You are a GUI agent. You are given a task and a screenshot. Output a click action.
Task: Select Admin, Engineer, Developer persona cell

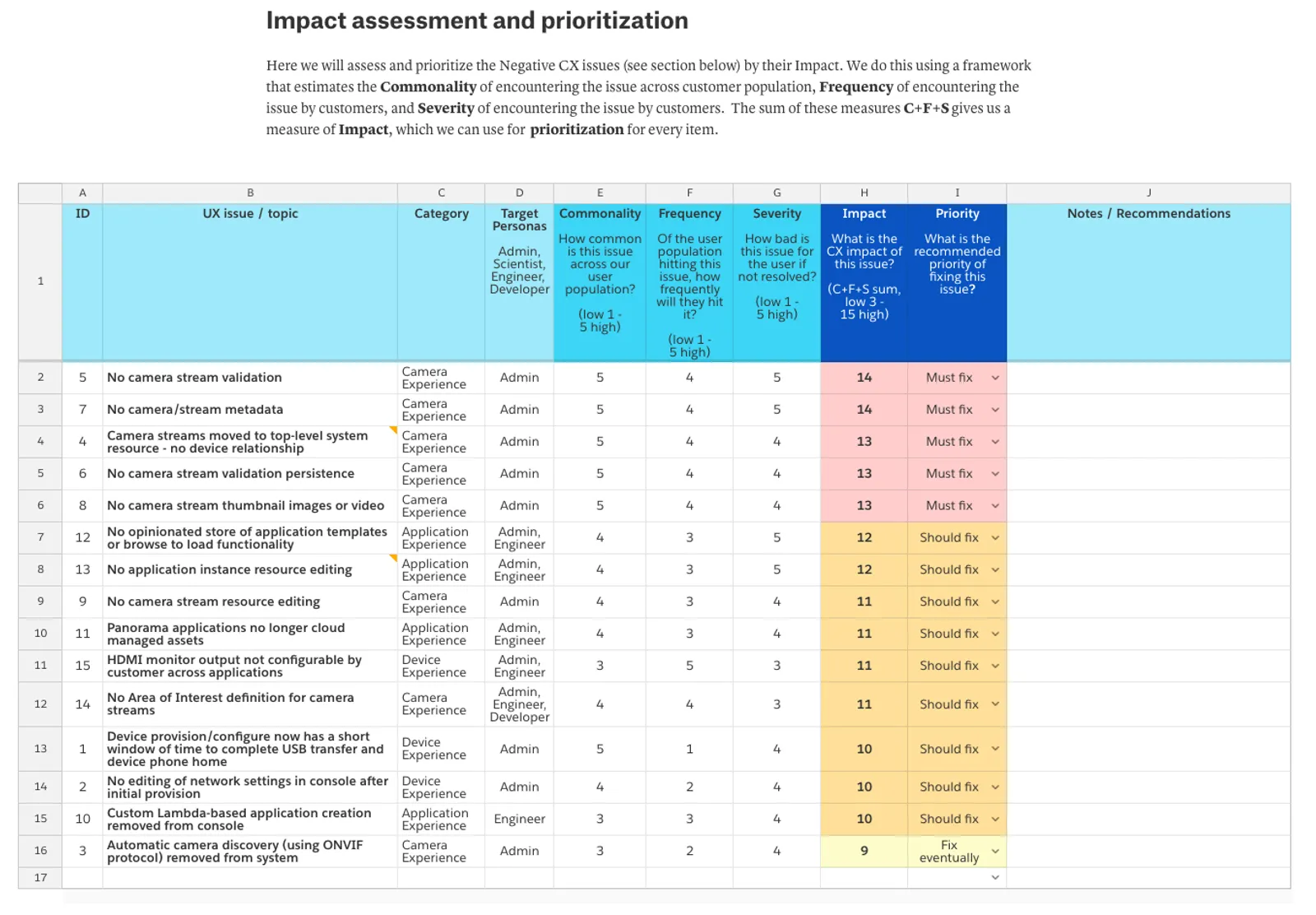(x=519, y=704)
